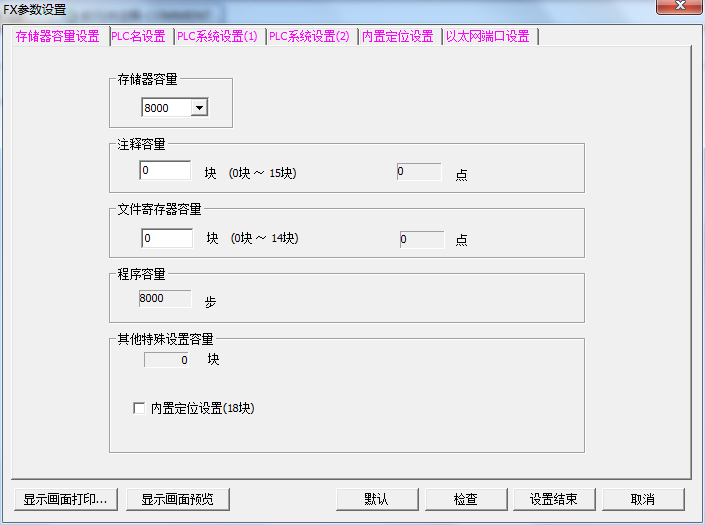This screenshot has height=525, width=705.
Task: Open 显示画面预览 print preview
Action: click(184, 499)
